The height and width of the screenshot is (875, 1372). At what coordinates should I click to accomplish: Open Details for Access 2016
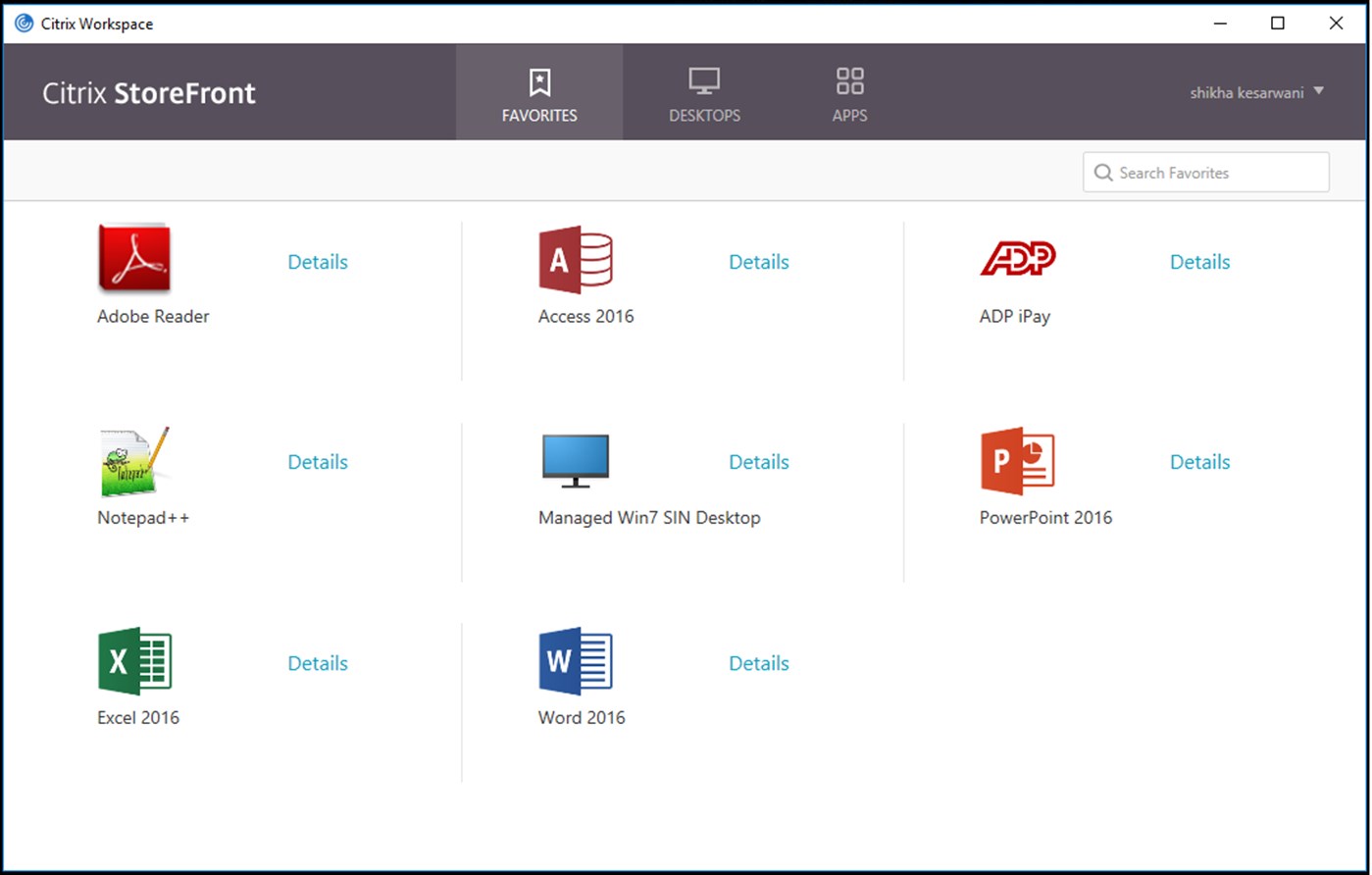759,262
